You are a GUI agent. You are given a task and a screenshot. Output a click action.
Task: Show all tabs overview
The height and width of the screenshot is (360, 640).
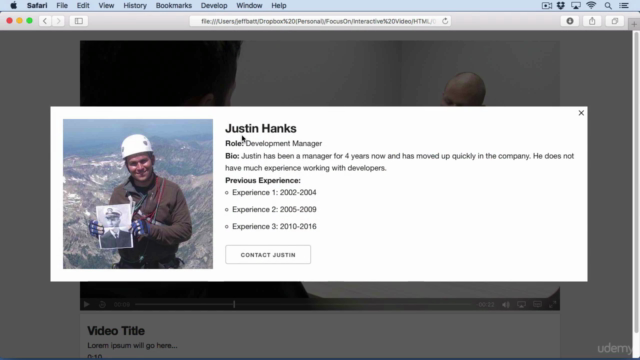[614, 21]
